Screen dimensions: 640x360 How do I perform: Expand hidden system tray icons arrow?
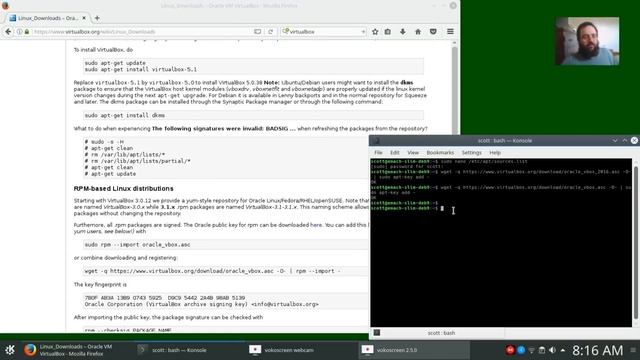pyautogui.click(x=563, y=350)
